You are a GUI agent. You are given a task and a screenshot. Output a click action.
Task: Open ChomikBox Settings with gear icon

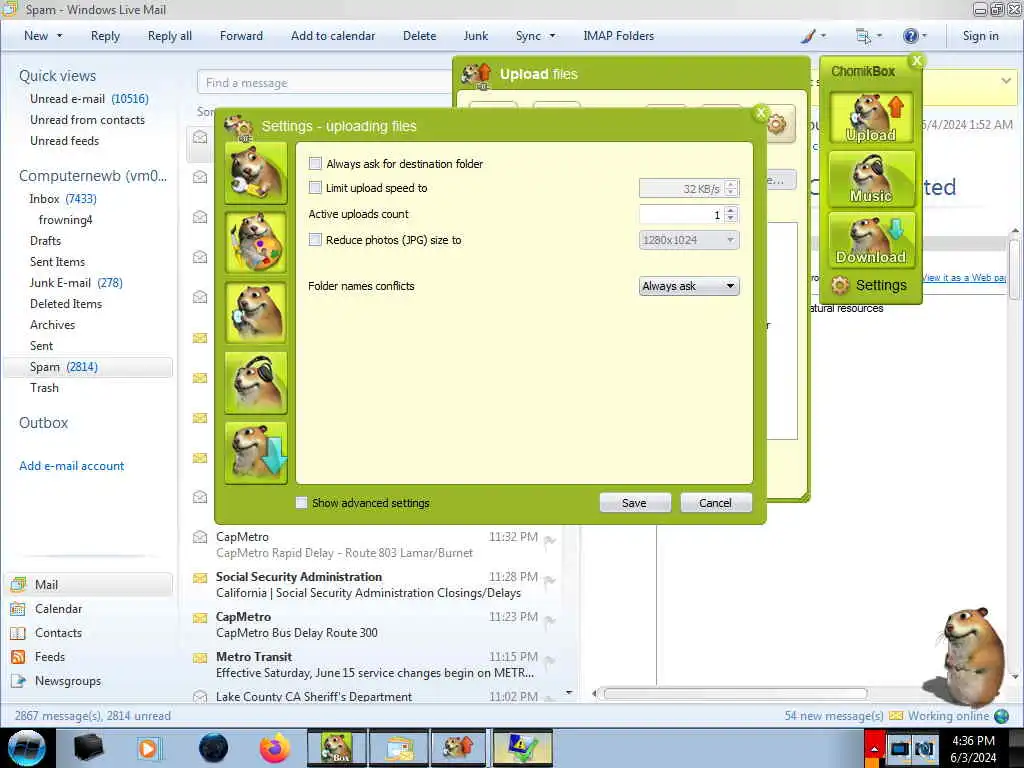869,285
